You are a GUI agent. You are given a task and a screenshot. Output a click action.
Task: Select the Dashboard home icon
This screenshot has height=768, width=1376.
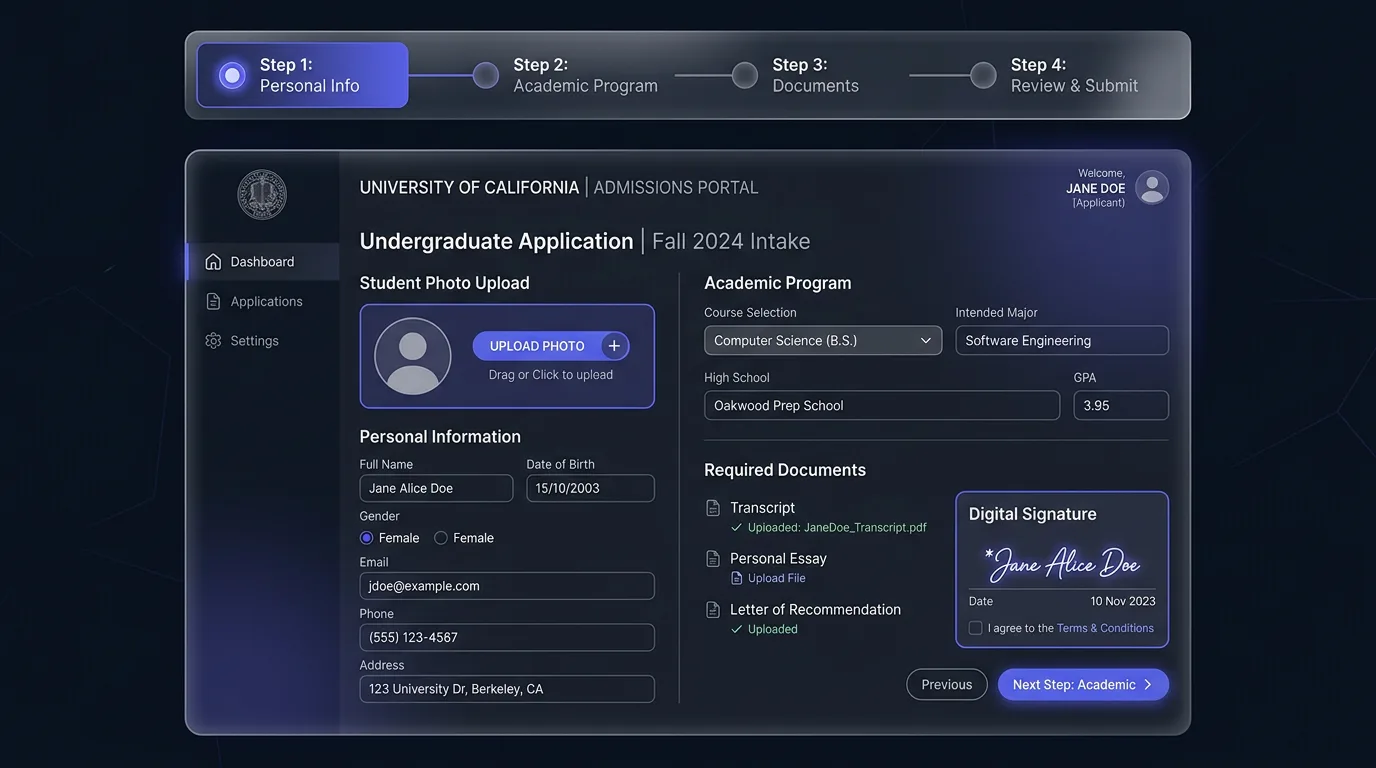tap(213, 260)
